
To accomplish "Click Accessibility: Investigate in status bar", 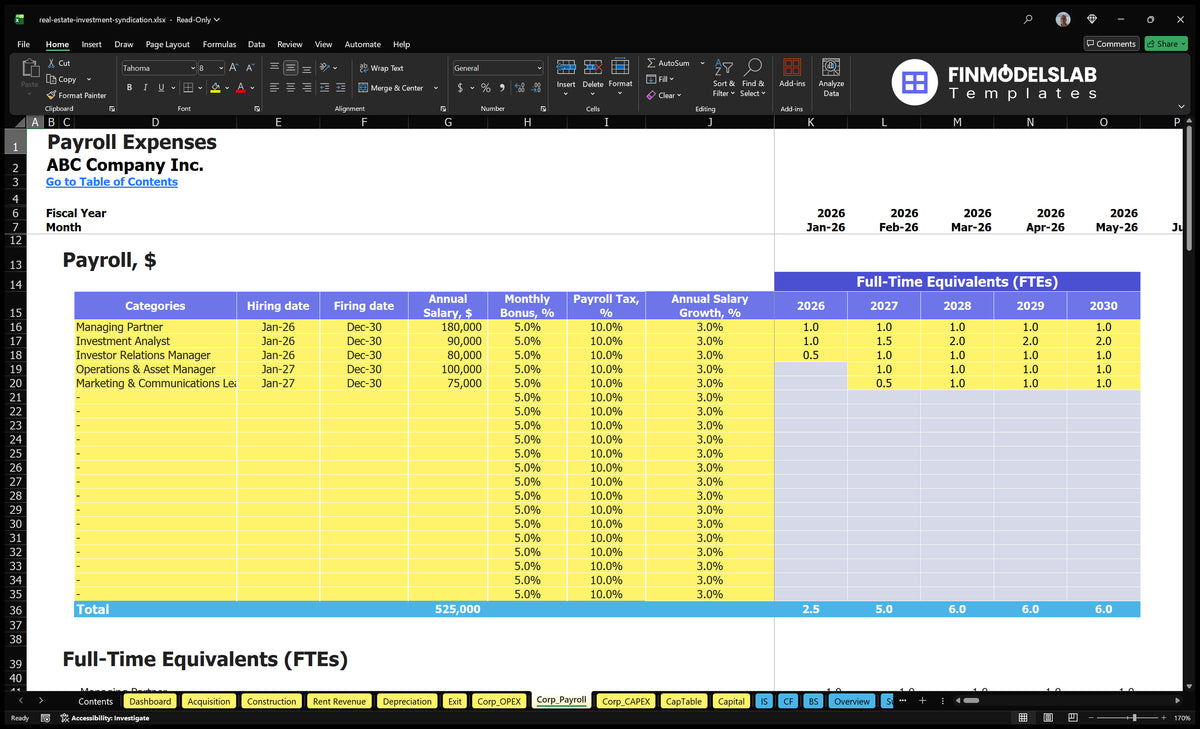I will 103,718.
